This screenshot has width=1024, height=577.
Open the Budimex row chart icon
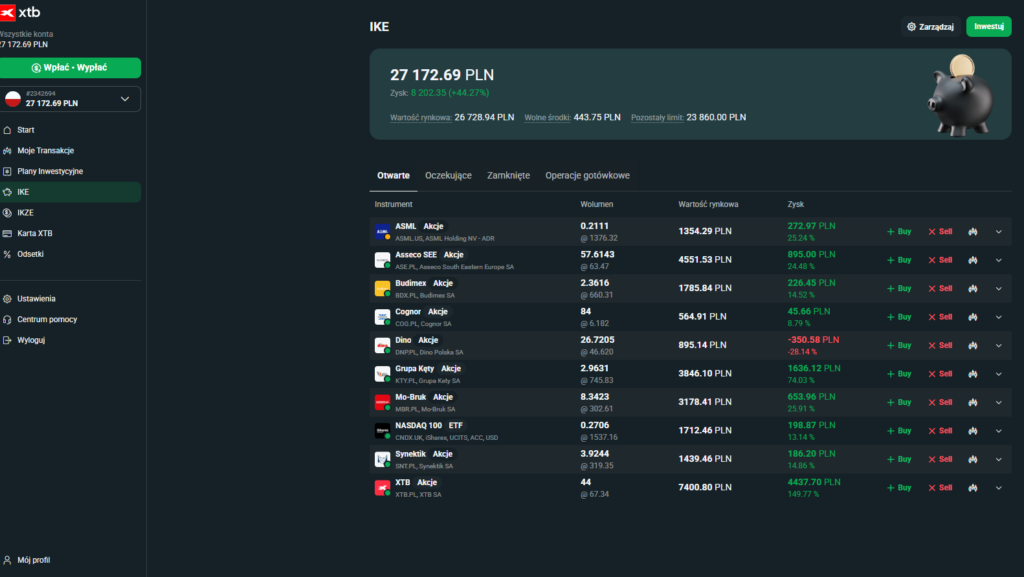(972, 288)
